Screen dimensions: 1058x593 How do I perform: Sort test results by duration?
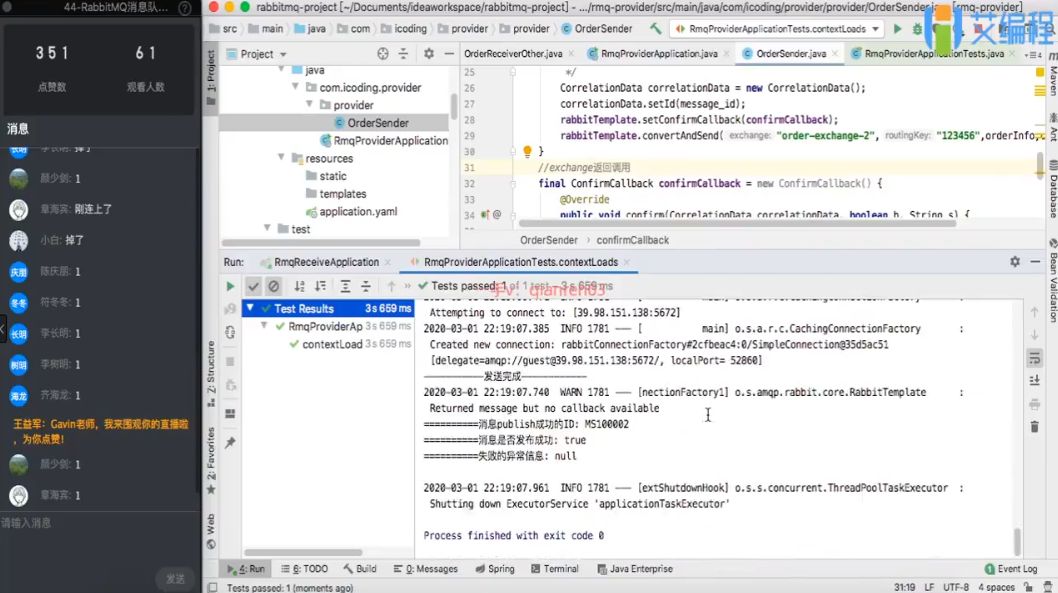pos(321,286)
